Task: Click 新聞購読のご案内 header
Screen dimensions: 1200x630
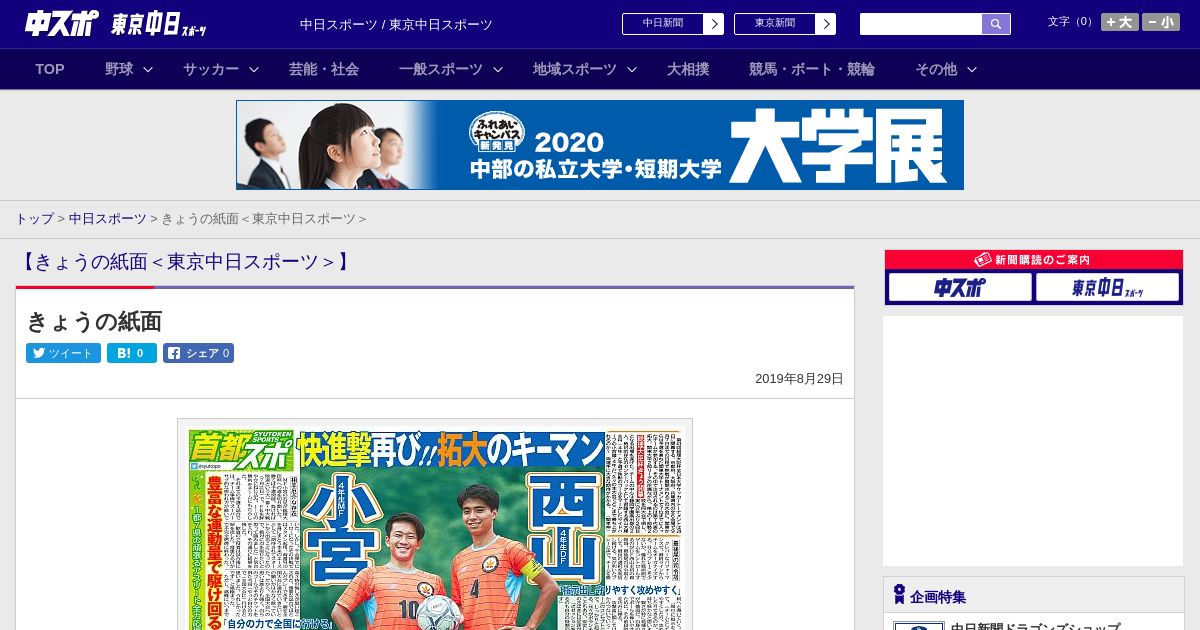Action: click(1034, 259)
